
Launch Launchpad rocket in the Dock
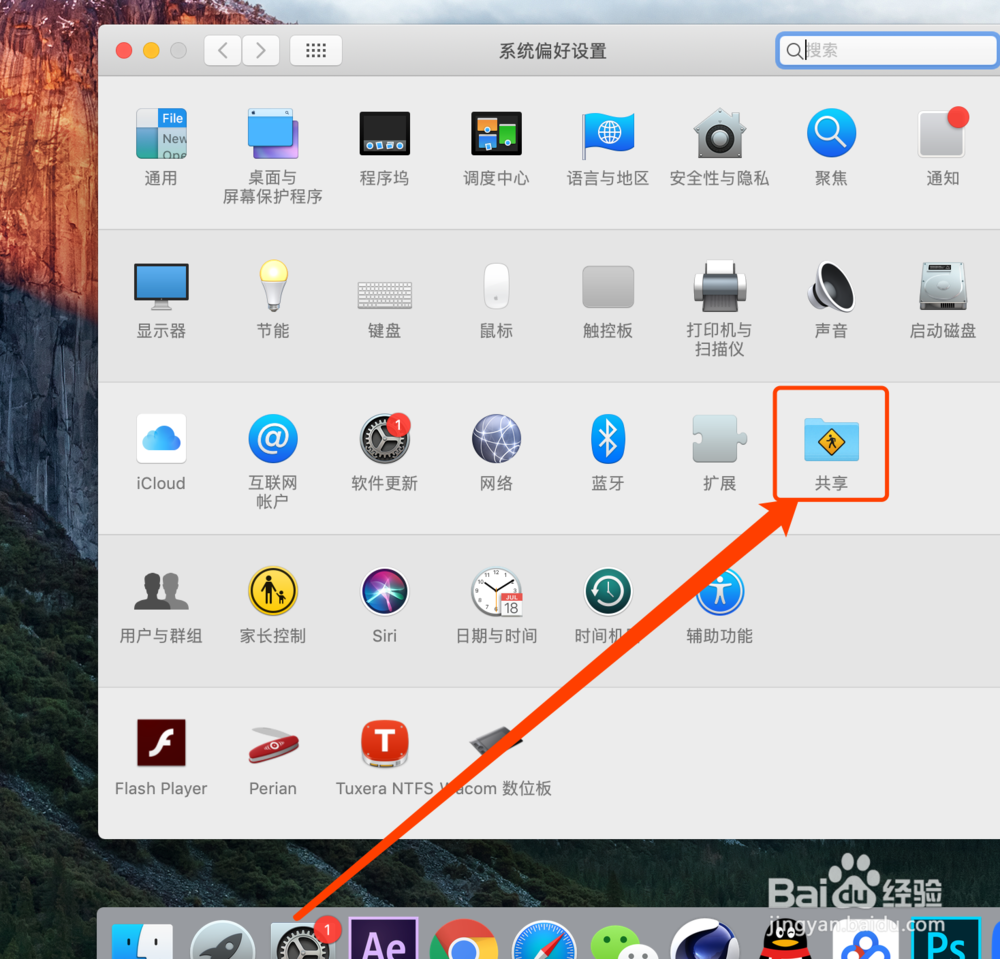tap(223, 941)
